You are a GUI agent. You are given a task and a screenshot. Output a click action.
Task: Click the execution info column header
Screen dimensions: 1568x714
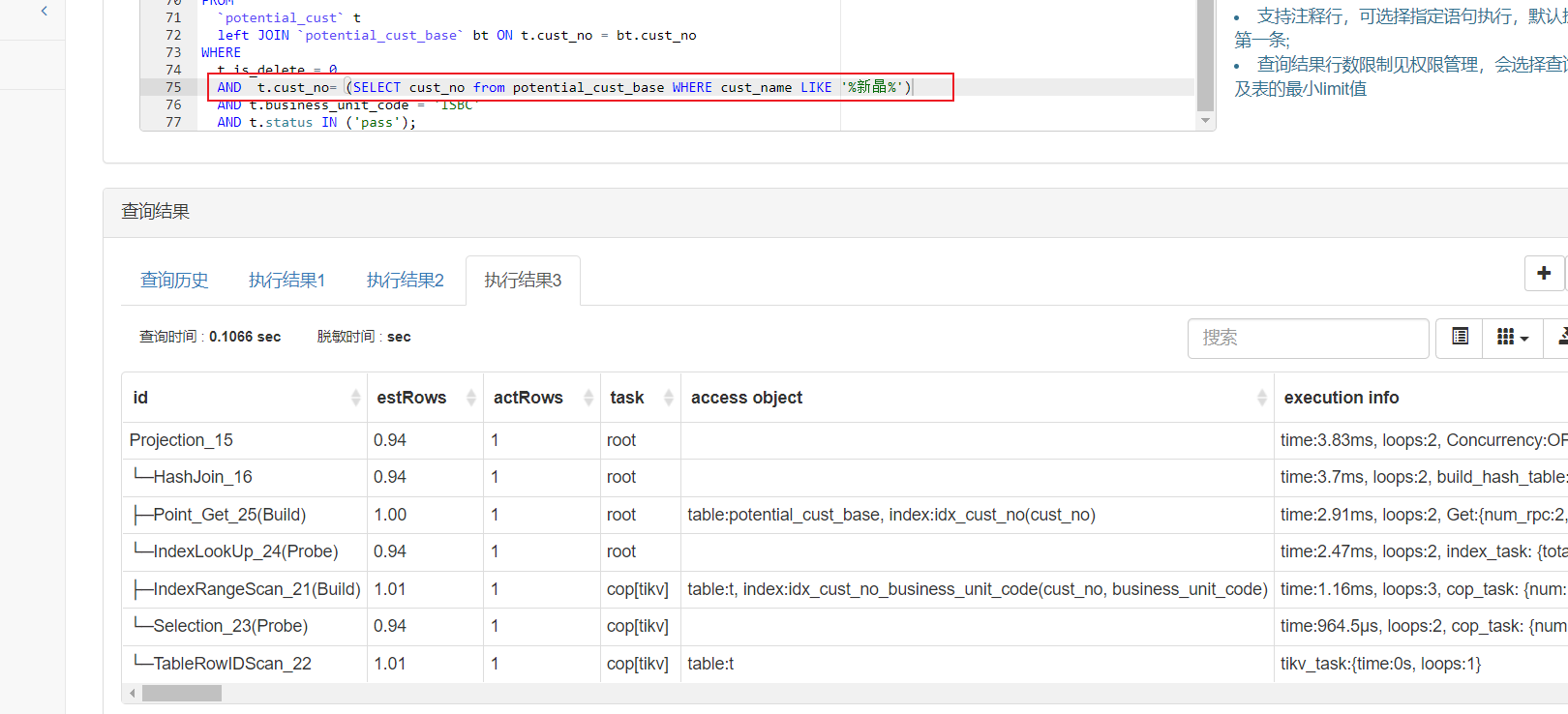[x=1341, y=398]
